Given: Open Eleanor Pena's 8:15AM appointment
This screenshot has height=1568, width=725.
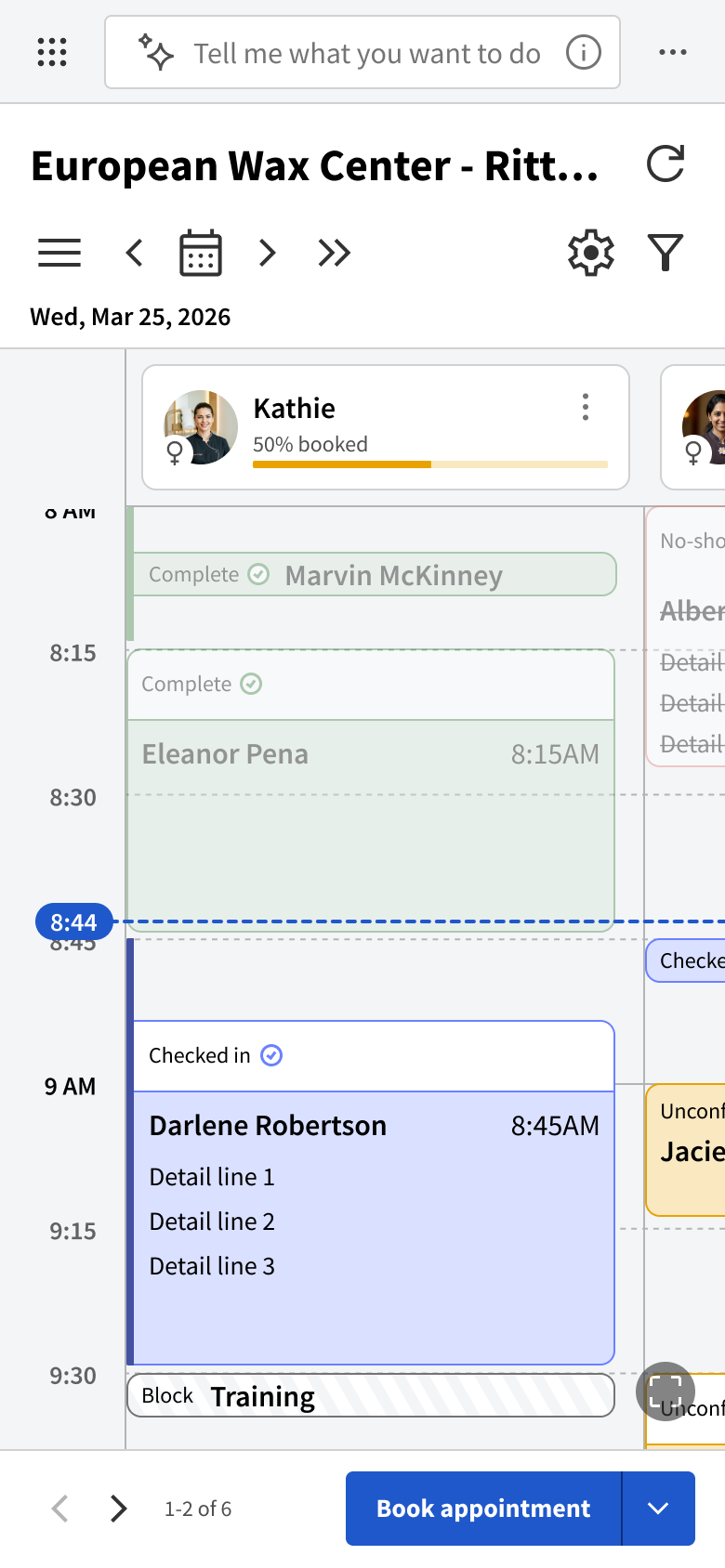Looking at the screenshot, I should [x=371, y=791].
